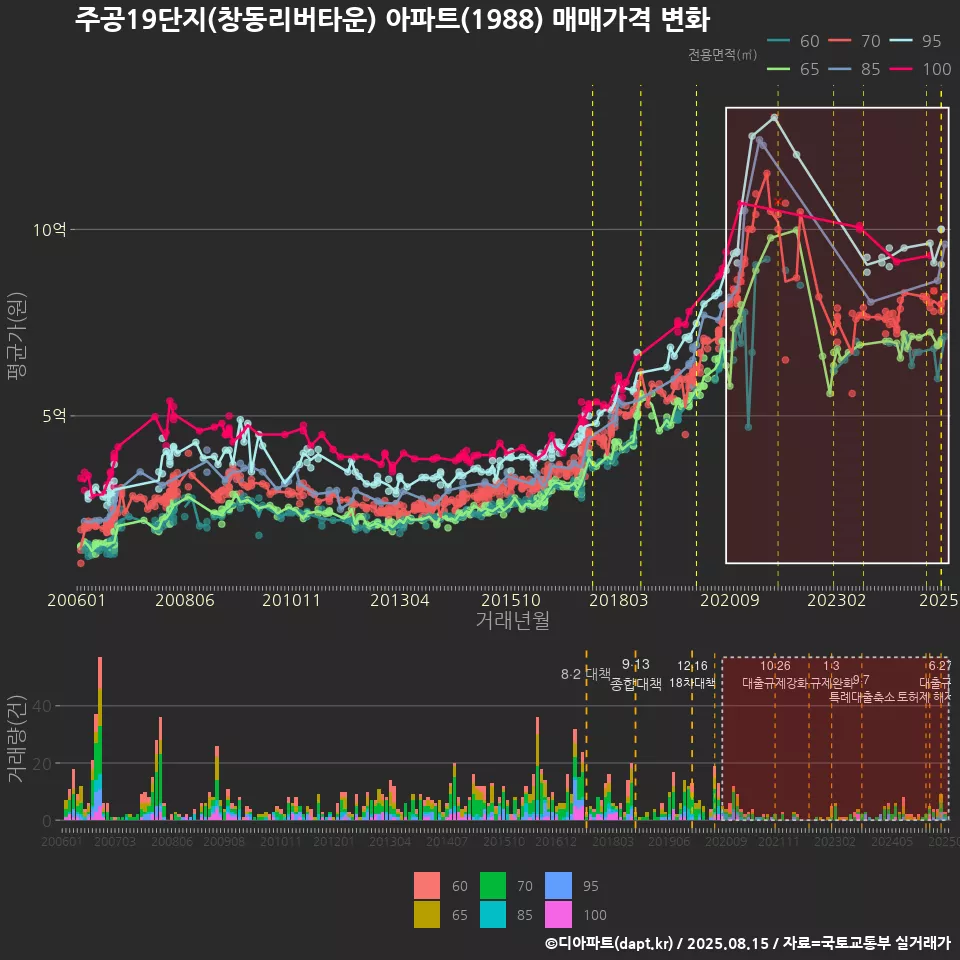Viewport: 960px width, 960px height.
Task: Click the 평균가(원) y-axis title
Action: point(17,336)
